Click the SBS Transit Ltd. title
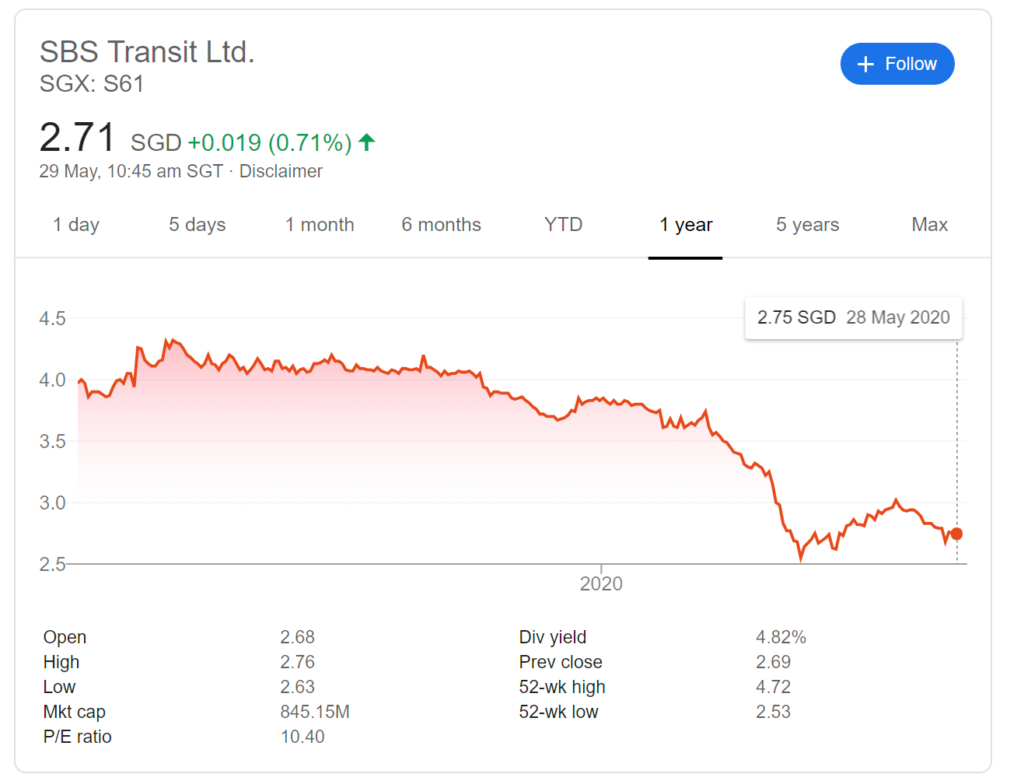This screenshot has height=781, width=1024. [147, 52]
